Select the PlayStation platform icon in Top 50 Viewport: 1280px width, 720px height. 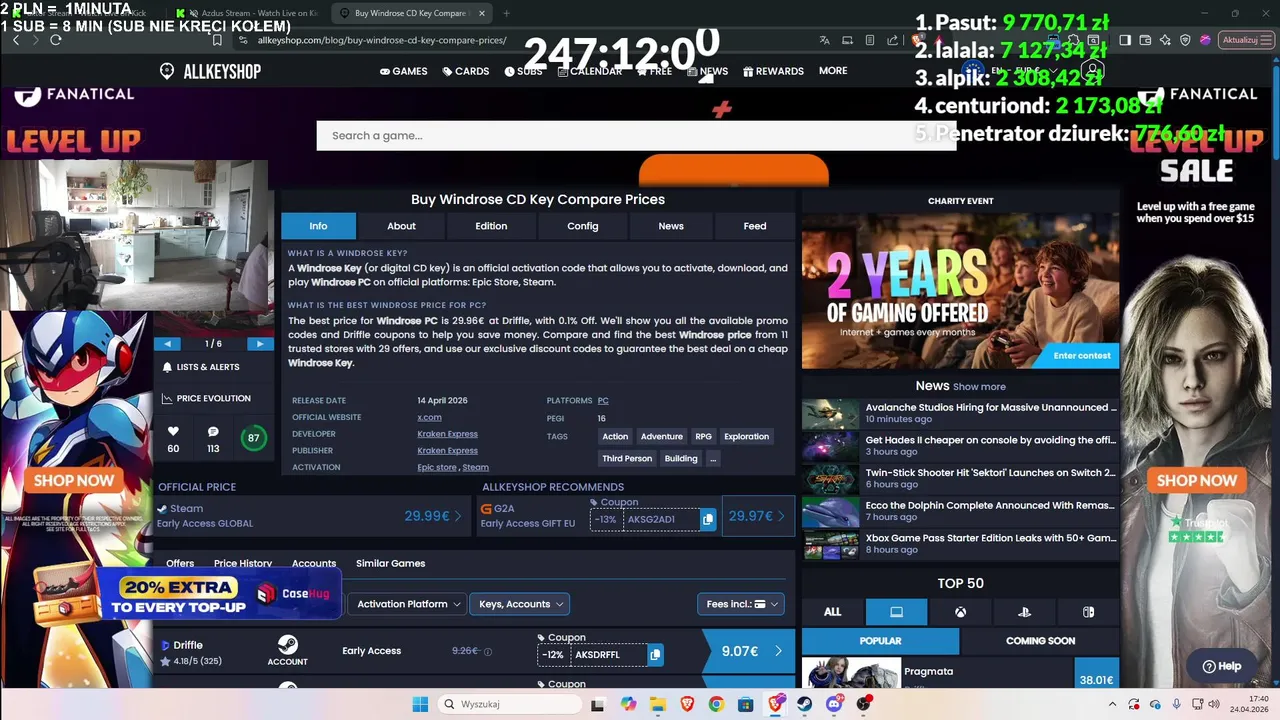(1024, 612)
